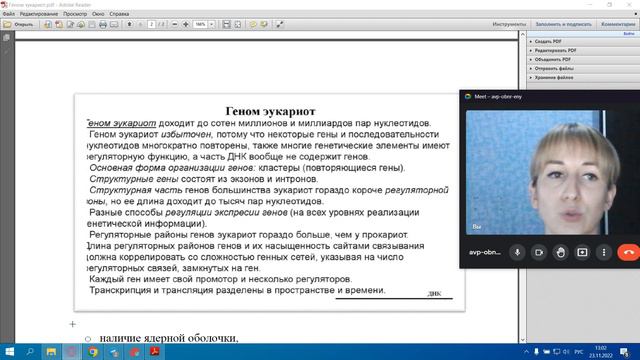Open the Windows notification center
Image resolution: width=640 pixels, height=360 pixels.
click(624, 352)
